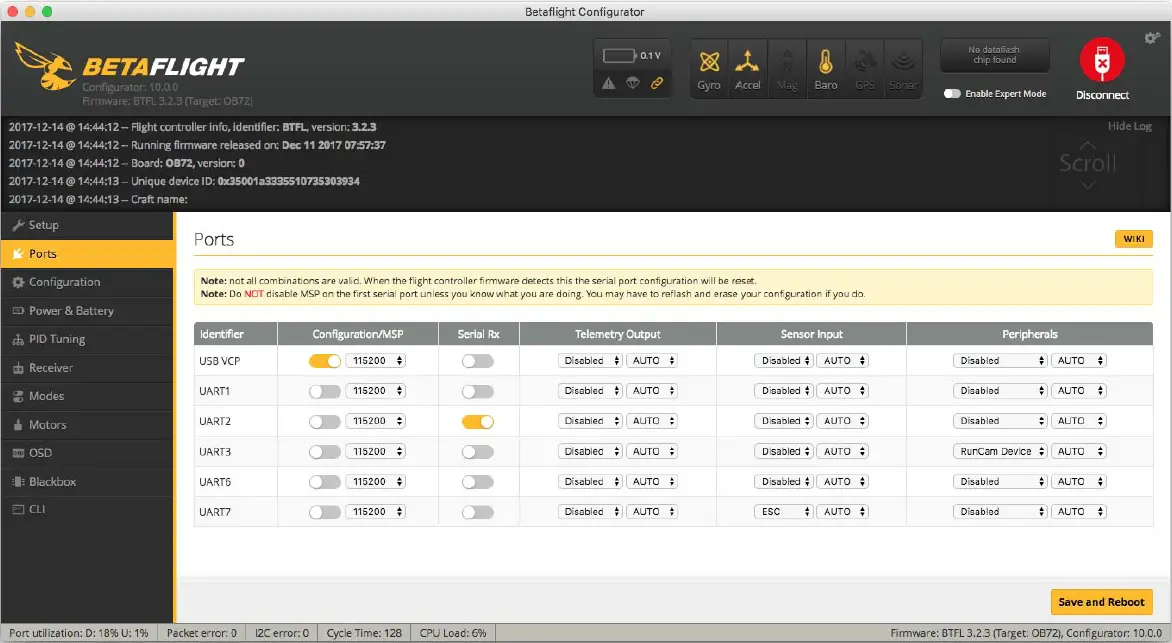This screenshot has width=1172, height=643.
Task: Click the Gyro sensor icon
Action: 709,61
